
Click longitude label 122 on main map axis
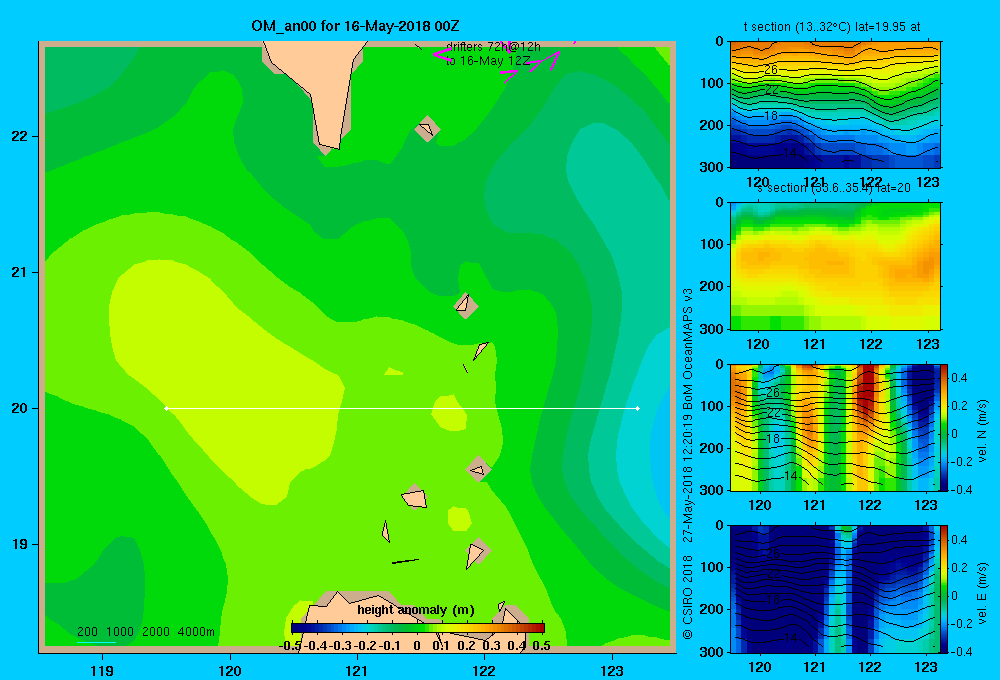point(484,671)
